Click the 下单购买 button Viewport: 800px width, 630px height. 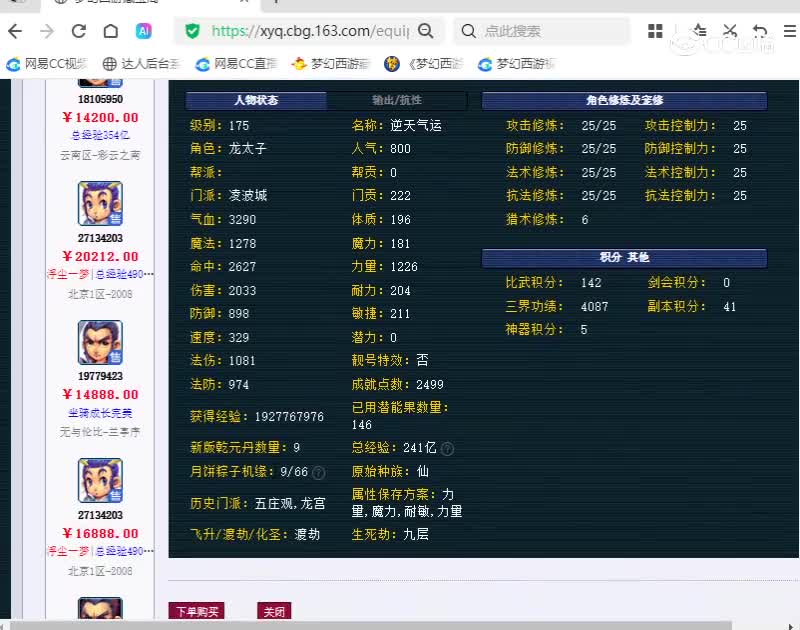pos(197,611)
